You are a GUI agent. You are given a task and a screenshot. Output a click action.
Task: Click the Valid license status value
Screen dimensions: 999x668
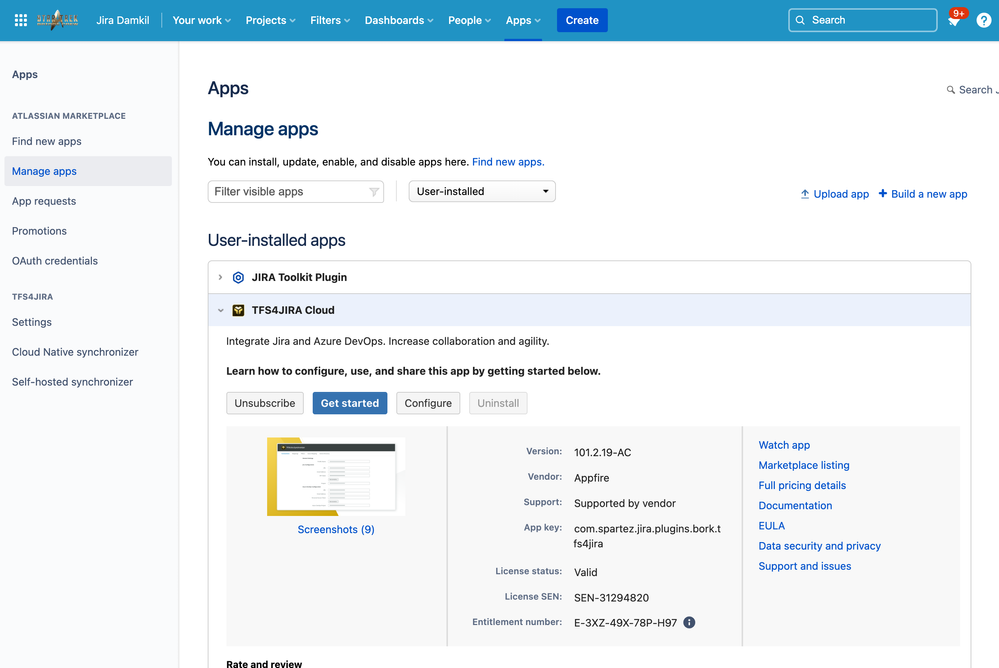pyautogui.click(x=586, y=572)
